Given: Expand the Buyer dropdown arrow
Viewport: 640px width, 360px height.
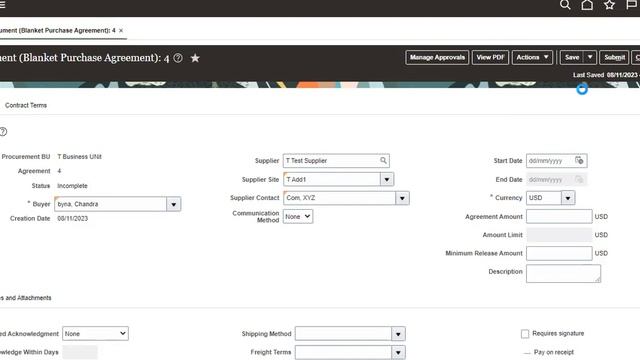Looking at the screenshot, I should tap(173, 204).
